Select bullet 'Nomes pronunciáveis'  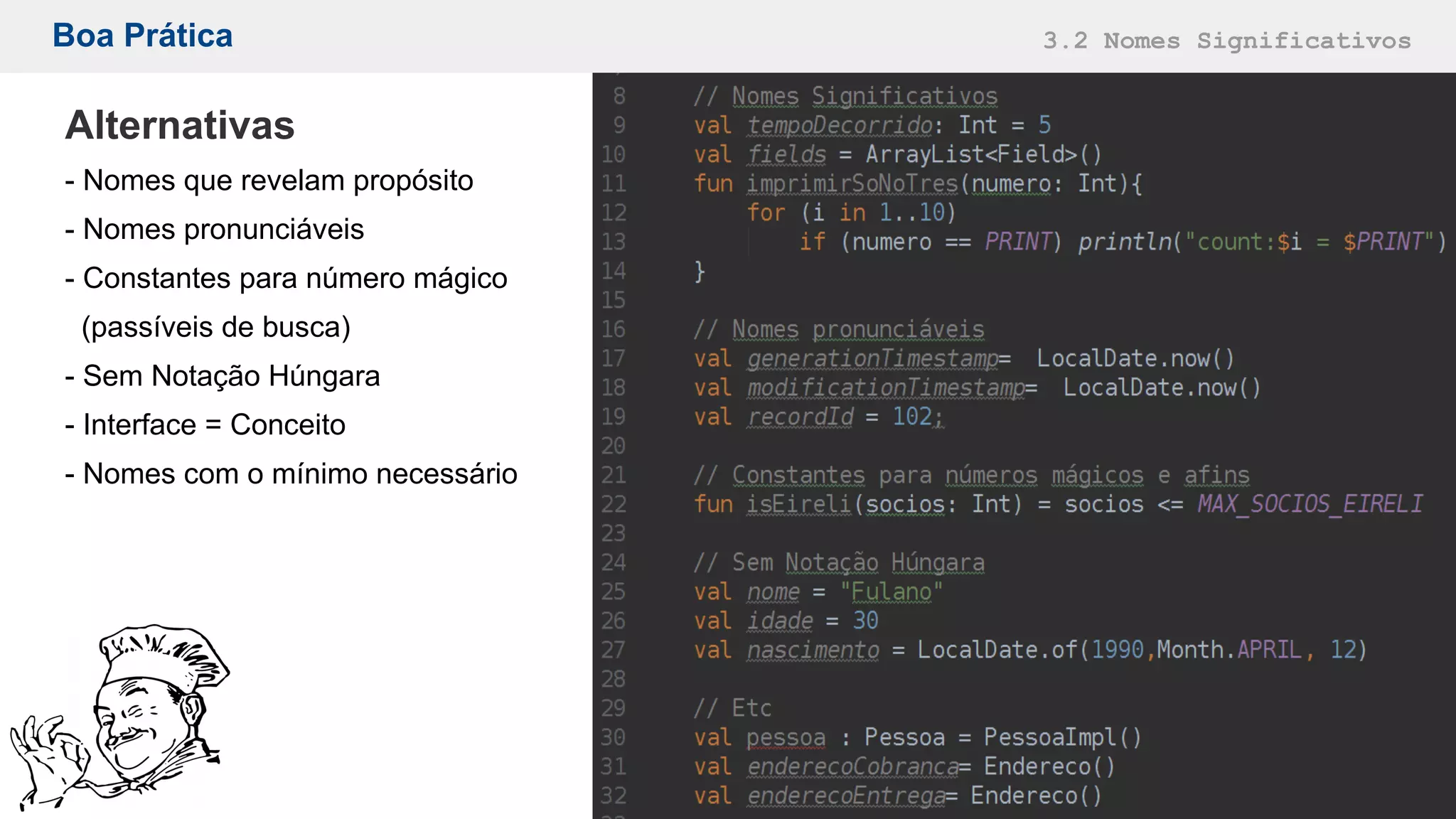point(223,230)
